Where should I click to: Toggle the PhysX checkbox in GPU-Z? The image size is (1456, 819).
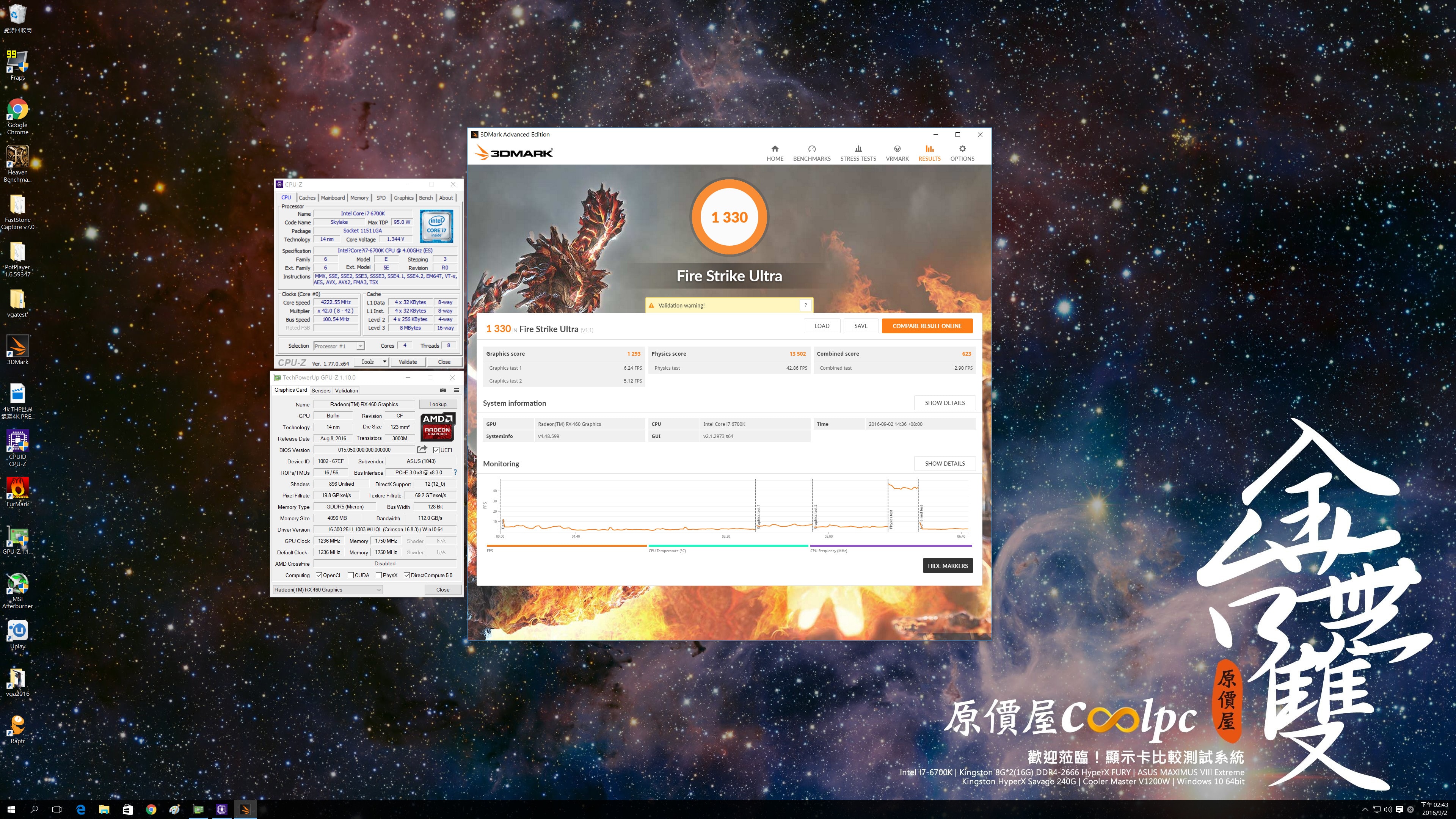(x=379, y=576)
